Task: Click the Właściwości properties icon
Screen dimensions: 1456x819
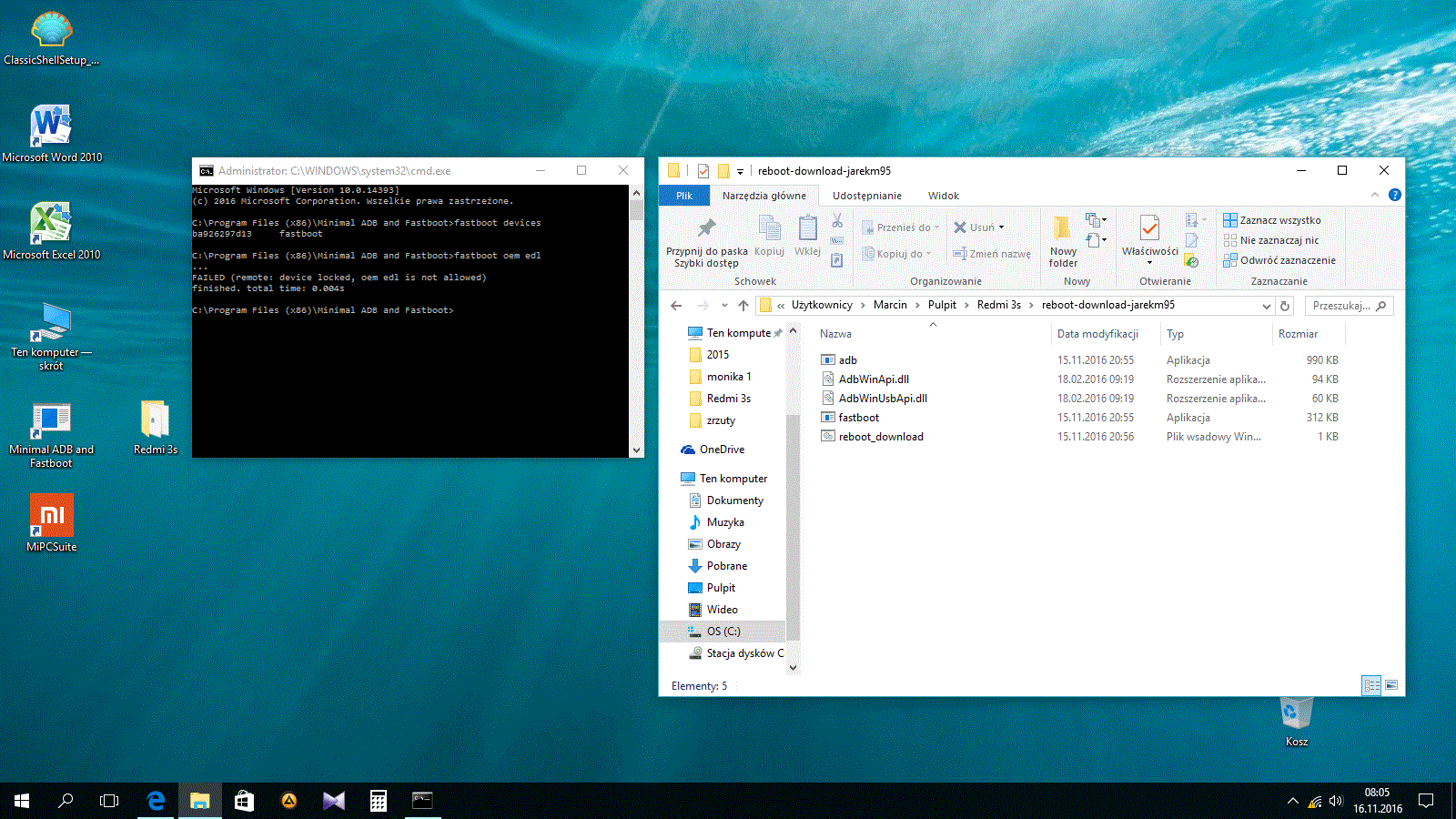Action: [x=1149, y=228]
